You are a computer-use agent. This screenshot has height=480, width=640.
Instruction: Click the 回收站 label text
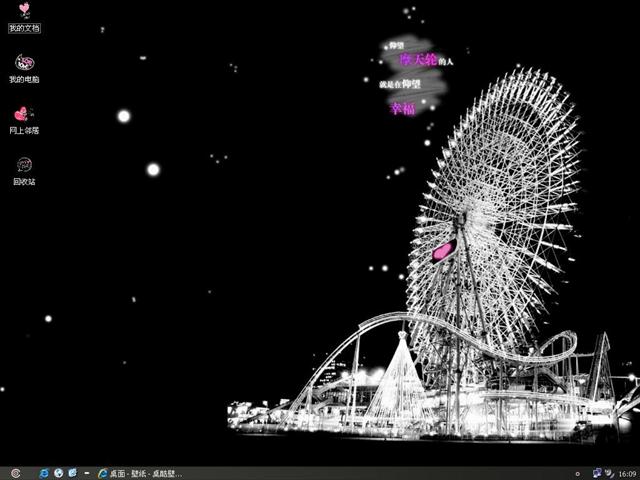24,182
